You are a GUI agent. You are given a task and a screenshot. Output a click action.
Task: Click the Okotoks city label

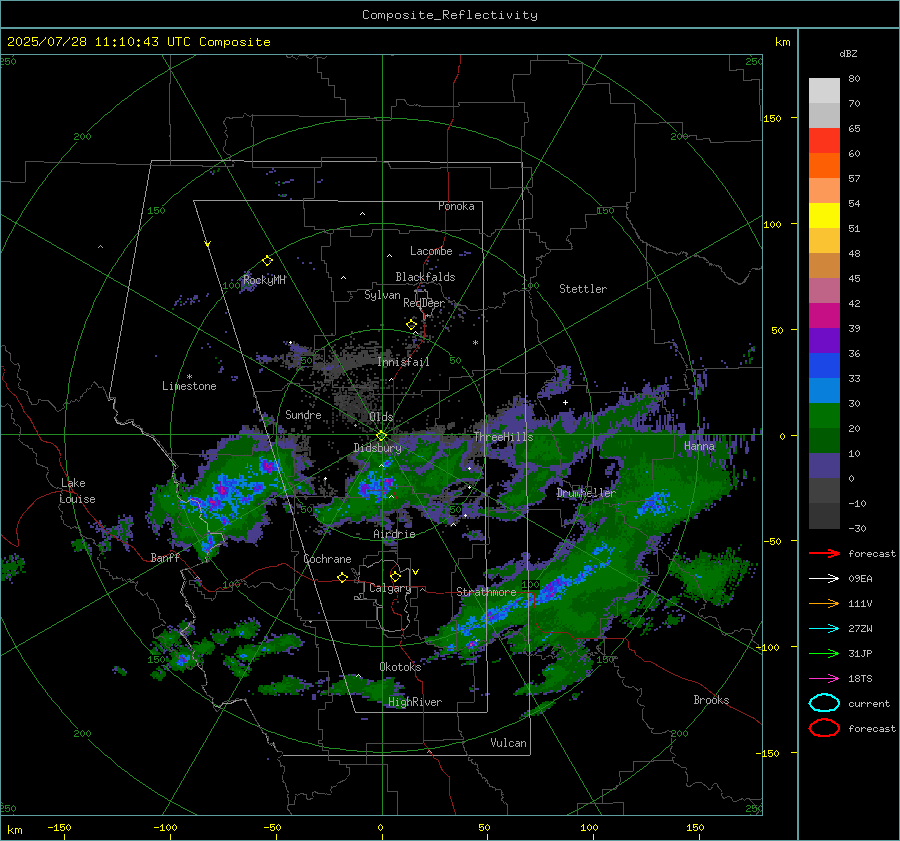coord(400,667)
